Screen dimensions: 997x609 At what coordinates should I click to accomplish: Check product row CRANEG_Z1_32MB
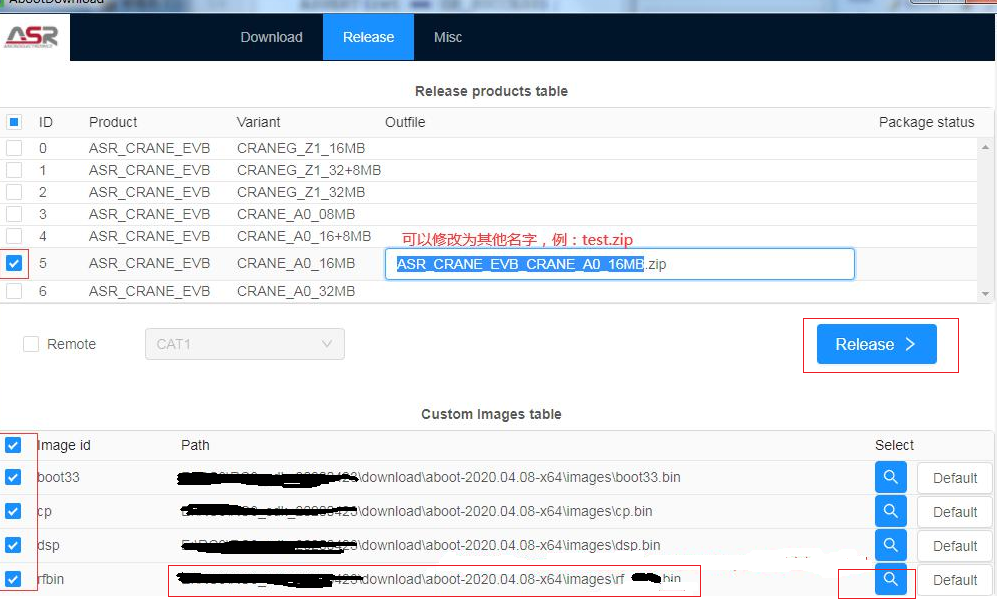[x=13, y=192]
